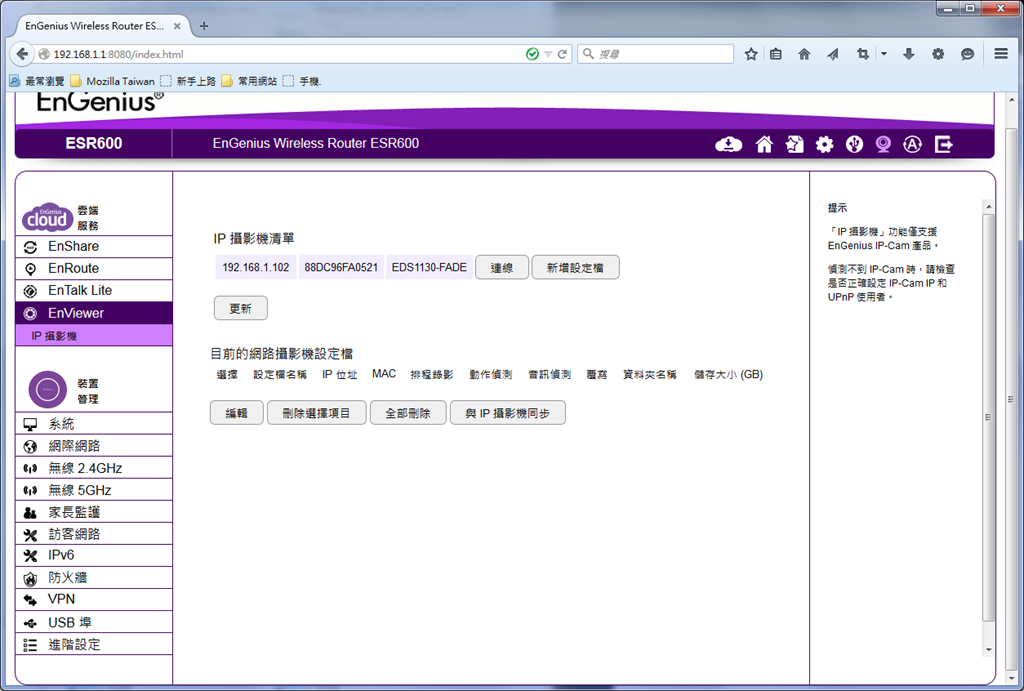Click the paper plane send icon
Image resolution: width=1024 pixels, height=691 pixels.
tap(833, 54)
